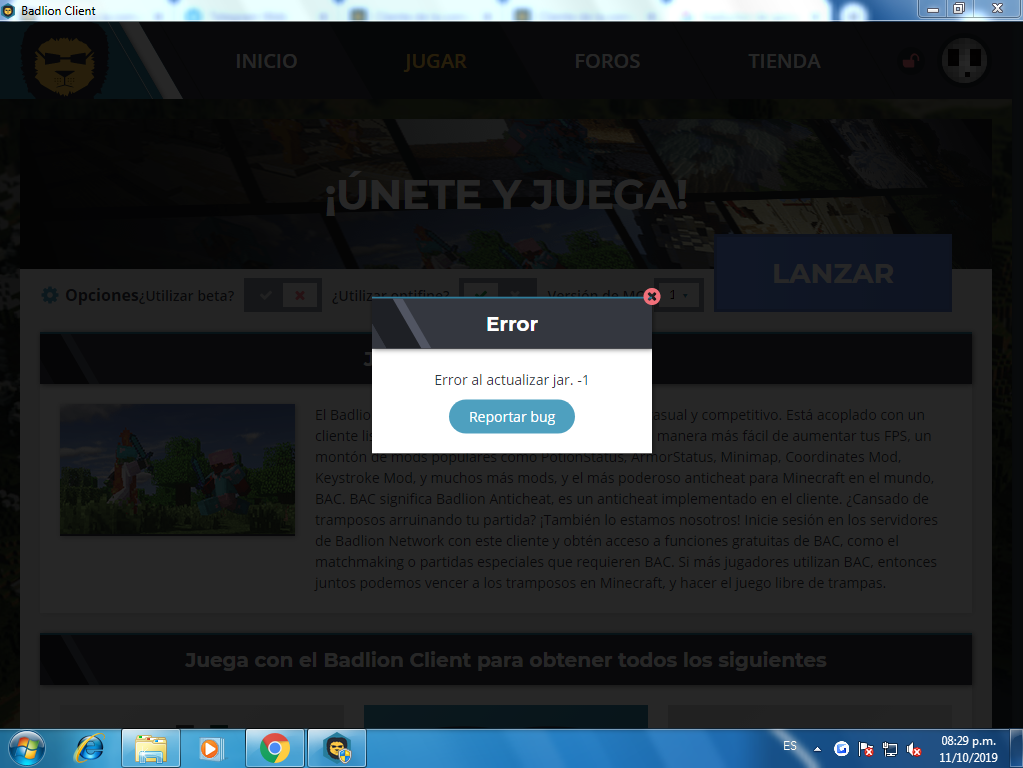1023x768 pixels.
Task: Open the FOROS navigation tab
Action: [x=607, y=61]
